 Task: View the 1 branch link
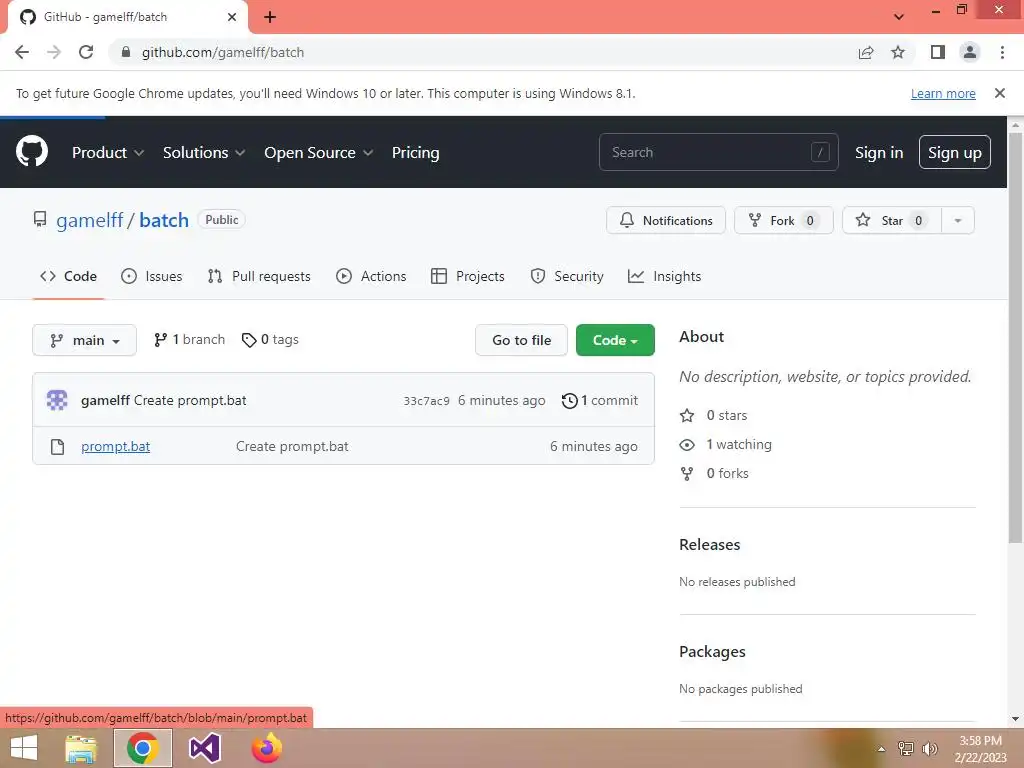[x=189, y=340]
